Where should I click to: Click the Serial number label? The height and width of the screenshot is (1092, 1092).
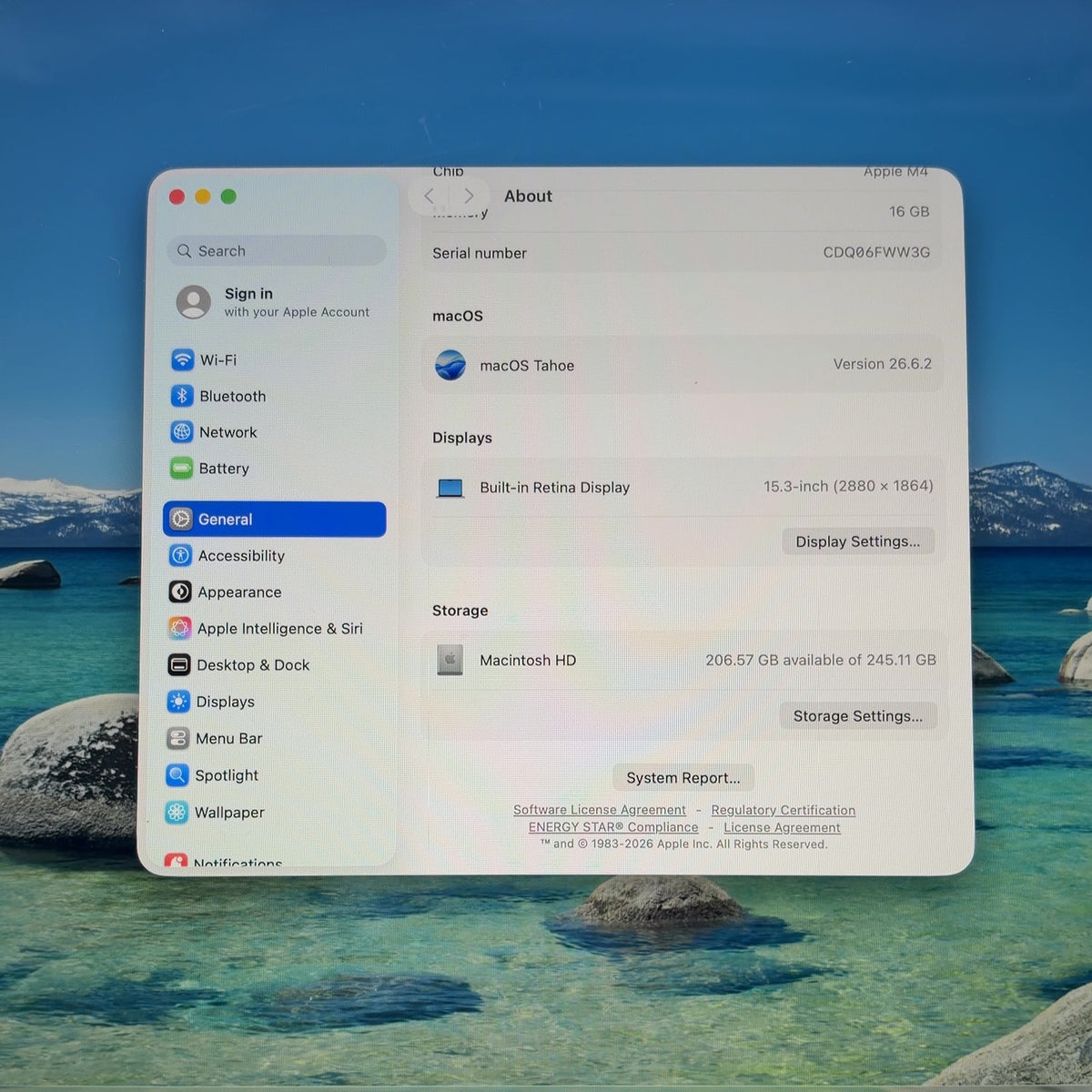click(x=480, y=253)
